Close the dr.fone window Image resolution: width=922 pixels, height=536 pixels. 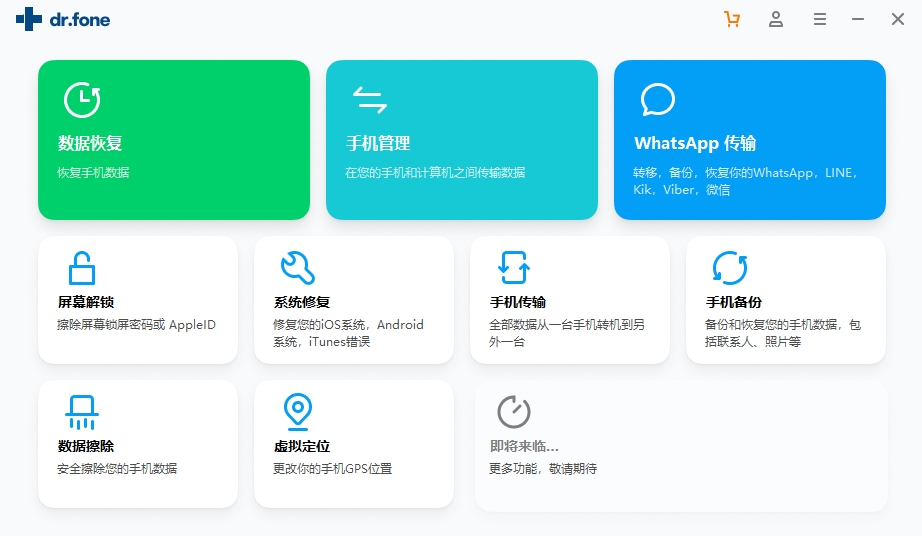point(898,19)
